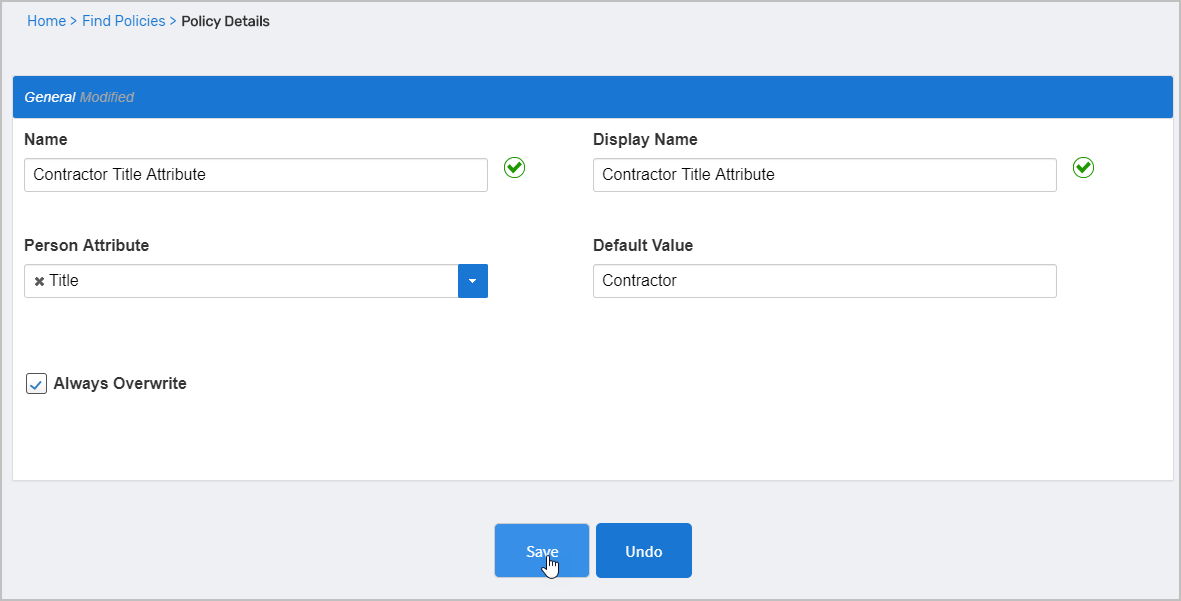
Task: Expand the Person Attribute dropdown arrow
Action: click(472, 281)
